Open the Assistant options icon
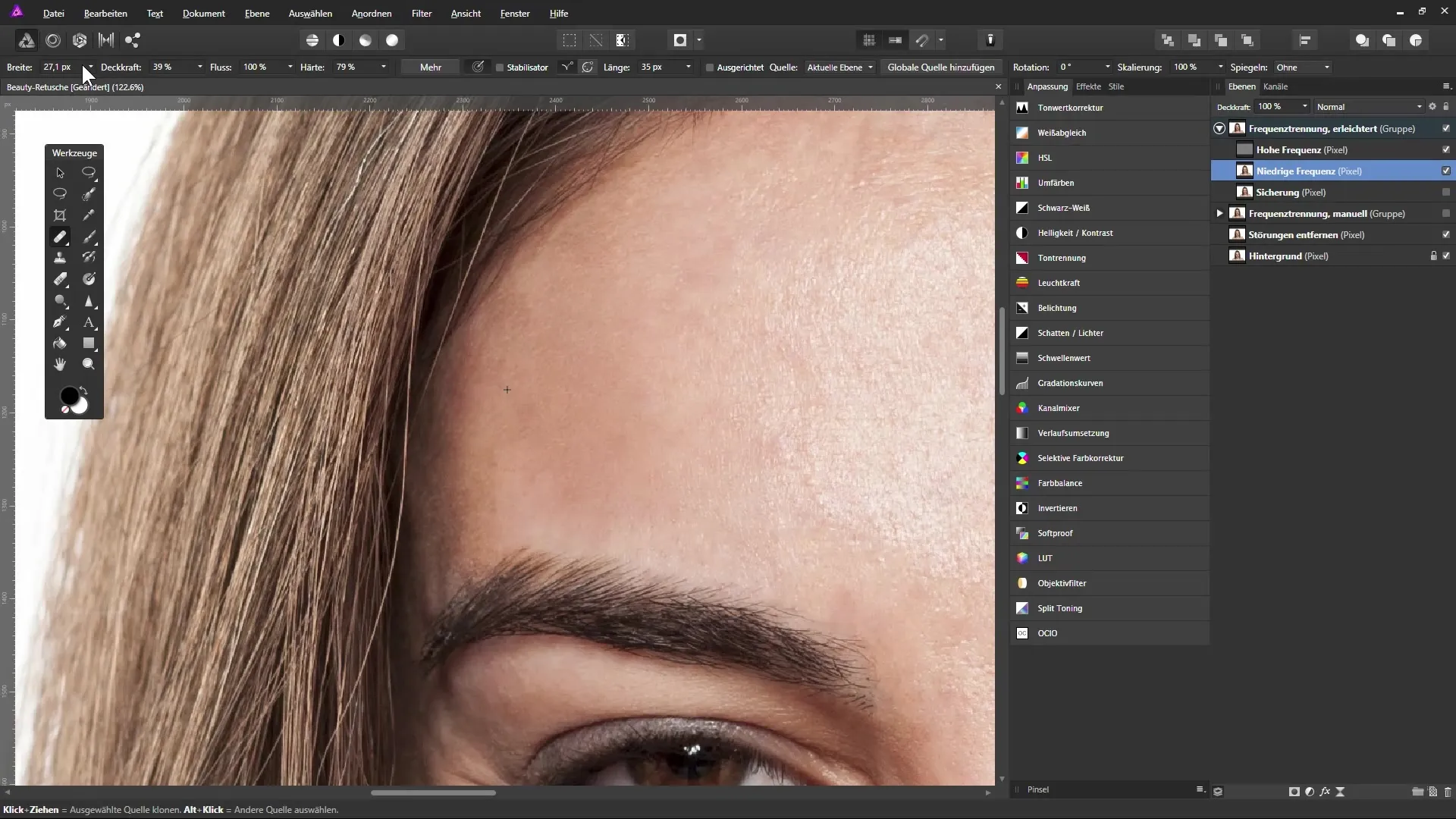1456x819 pixels. 990,40
